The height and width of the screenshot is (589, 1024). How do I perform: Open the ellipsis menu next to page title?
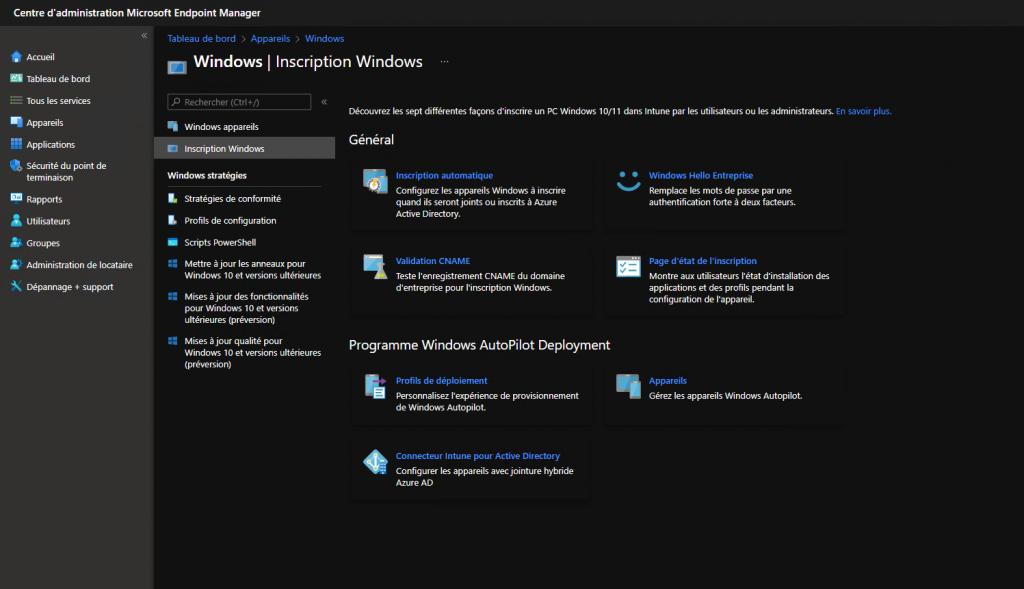(x=444, y=61)
